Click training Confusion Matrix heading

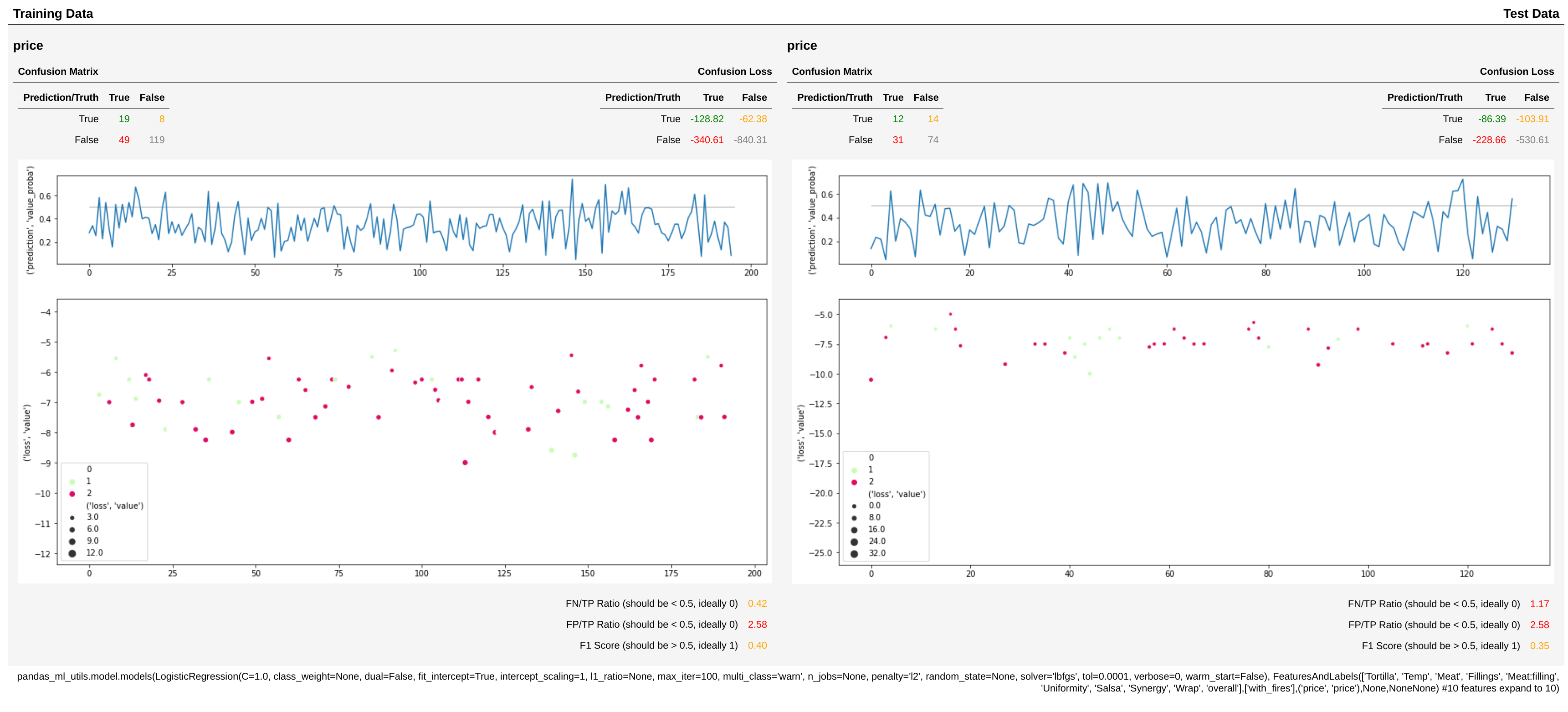[58, 71]
